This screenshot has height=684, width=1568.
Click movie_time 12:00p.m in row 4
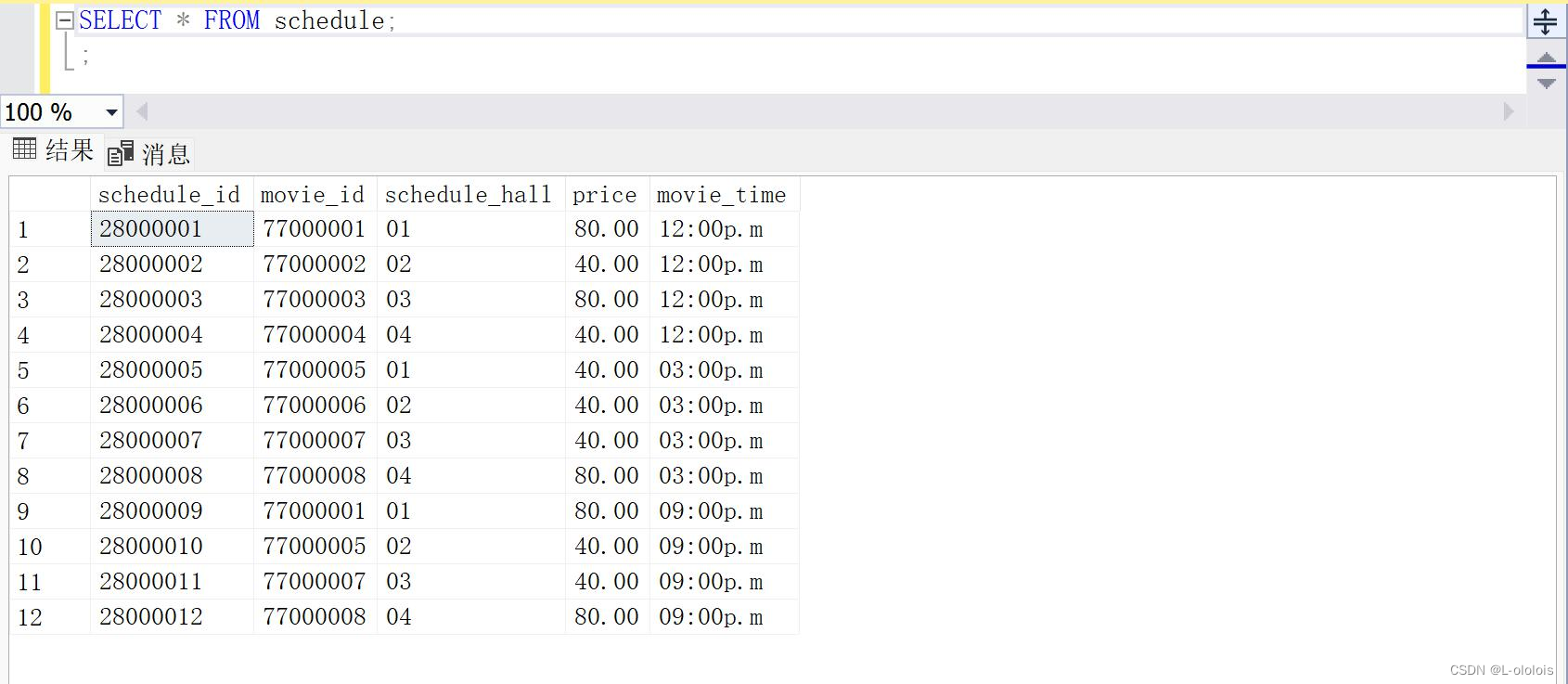click(725, 335)
